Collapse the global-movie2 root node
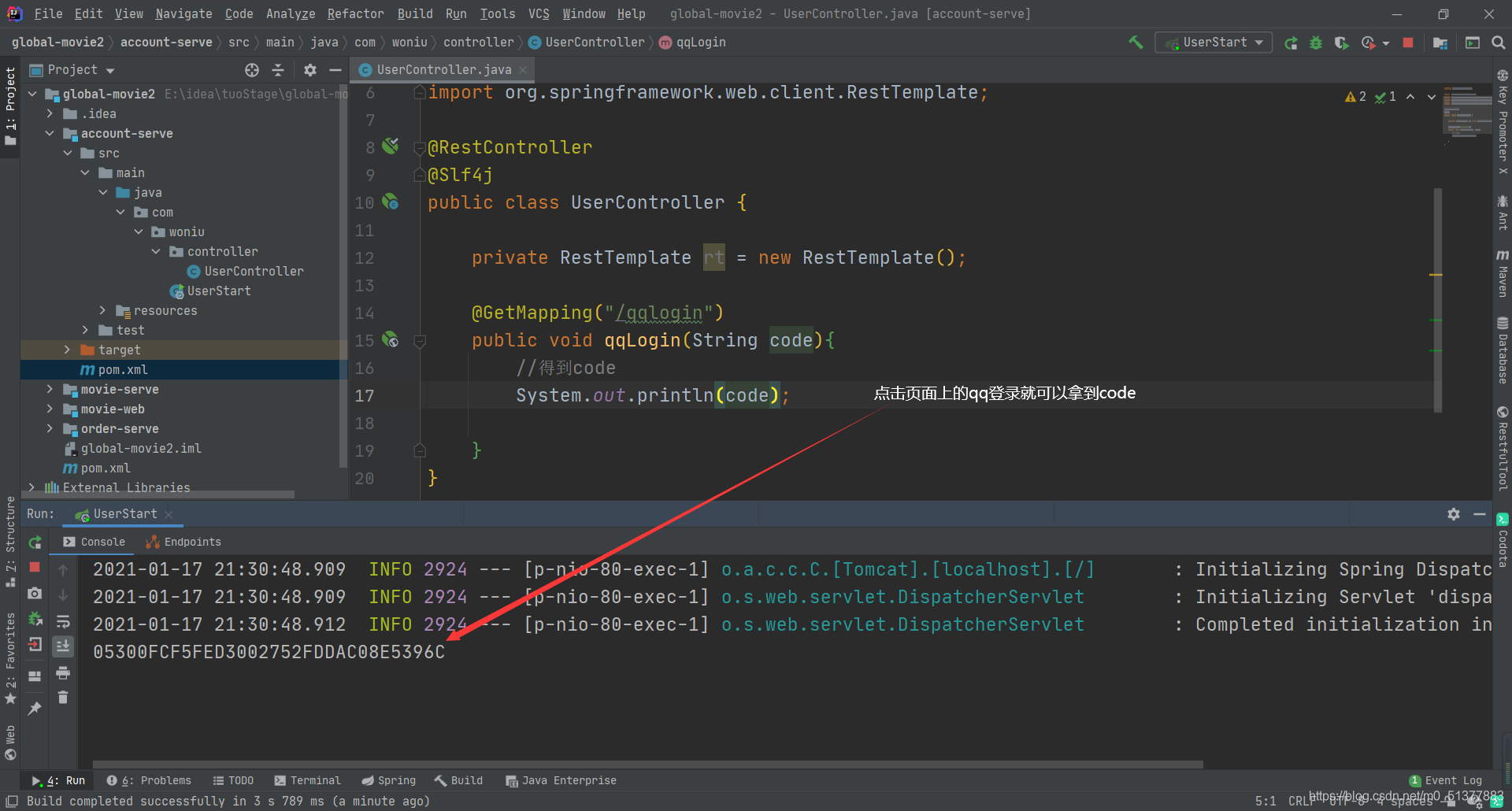1512x811 pixels. pos(32,94)
